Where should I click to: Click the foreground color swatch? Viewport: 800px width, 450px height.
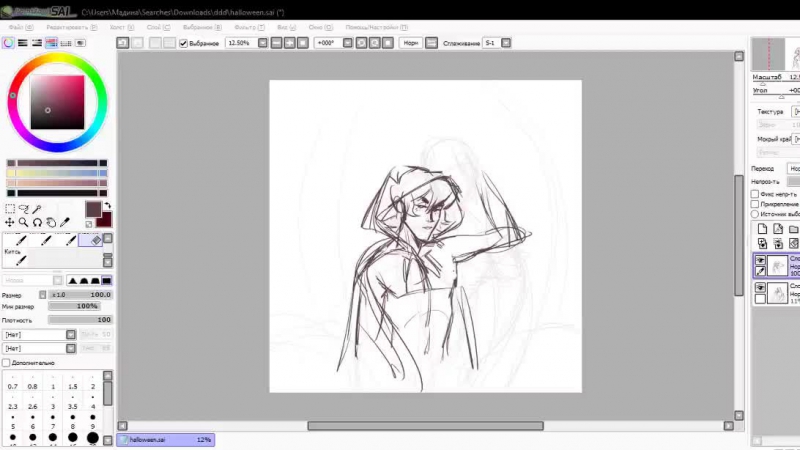(x=93, y=210)
